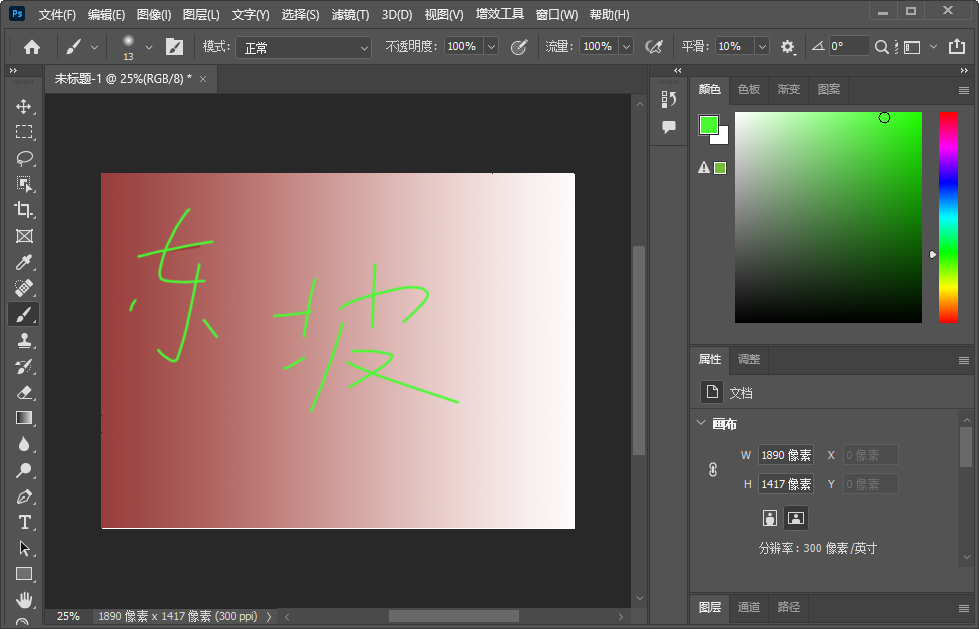The image size is (979, 629).
Task: Click the horizontal canvas scrollbar
Action: tap(453, 616)
